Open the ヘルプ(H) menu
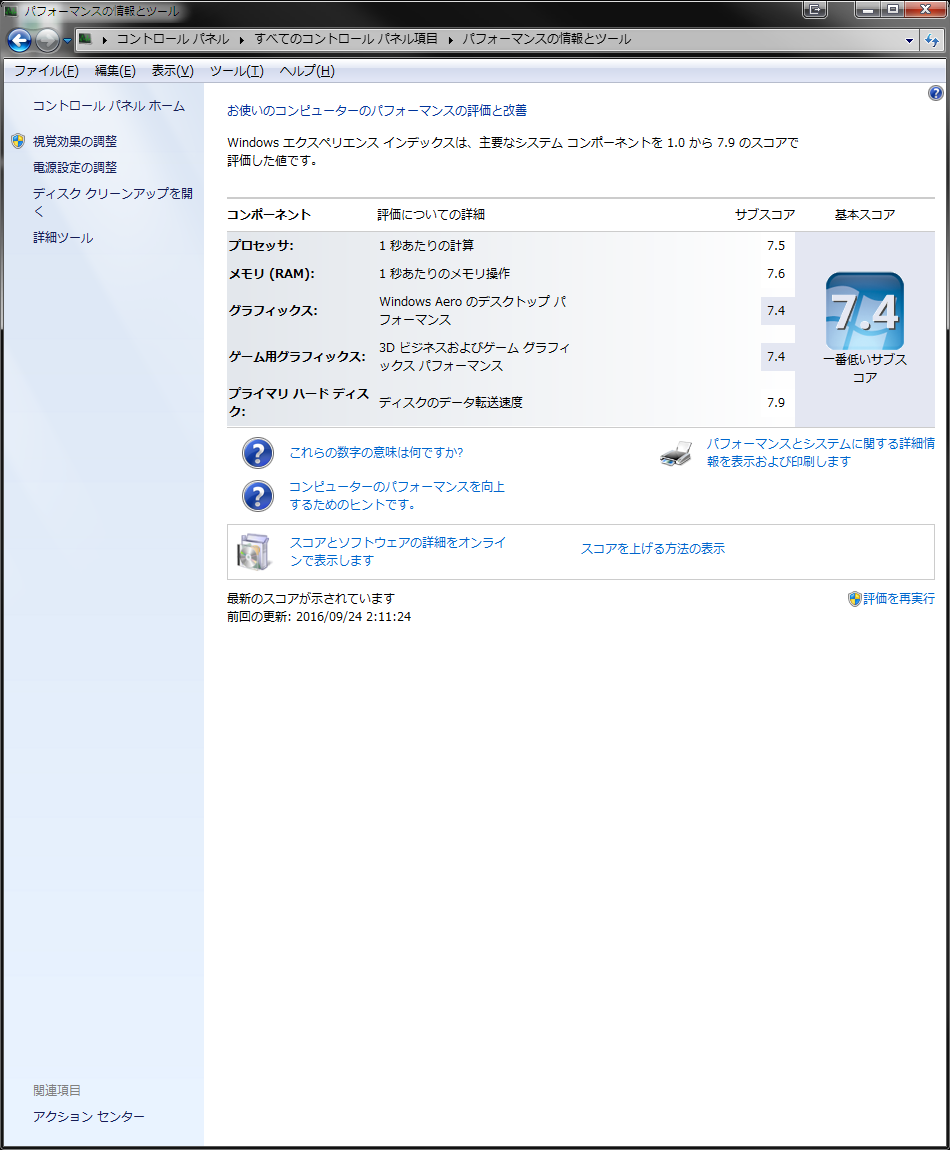 coord(307,70)
